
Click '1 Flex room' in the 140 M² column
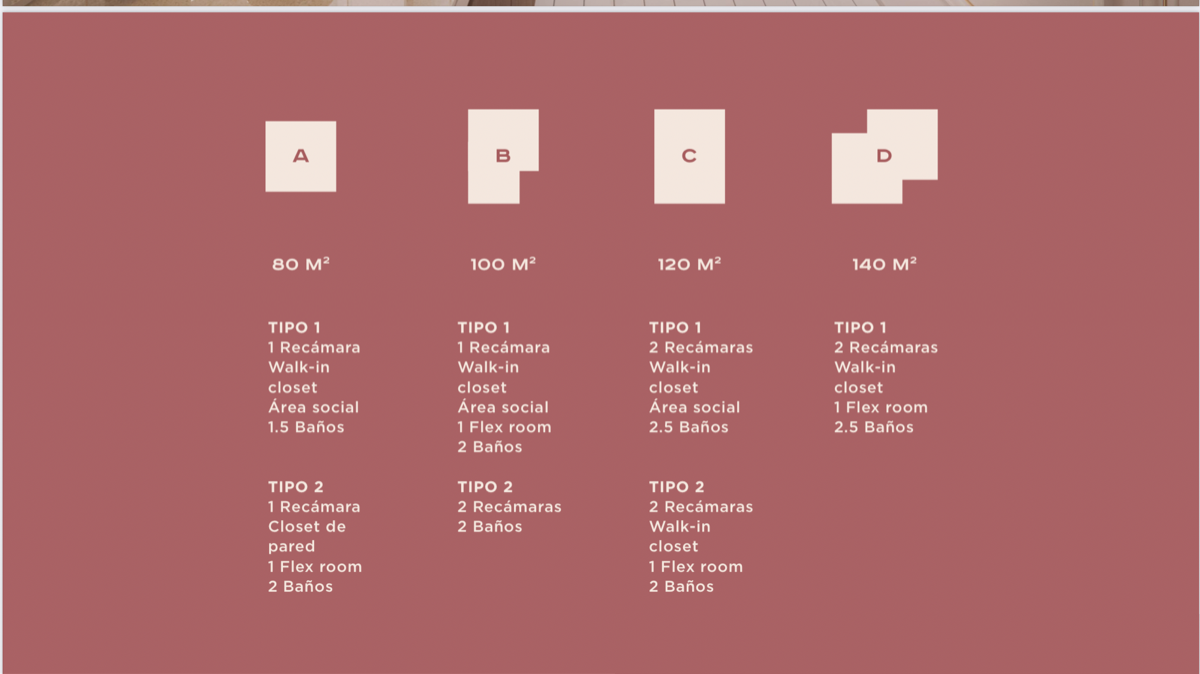[881, 407]
